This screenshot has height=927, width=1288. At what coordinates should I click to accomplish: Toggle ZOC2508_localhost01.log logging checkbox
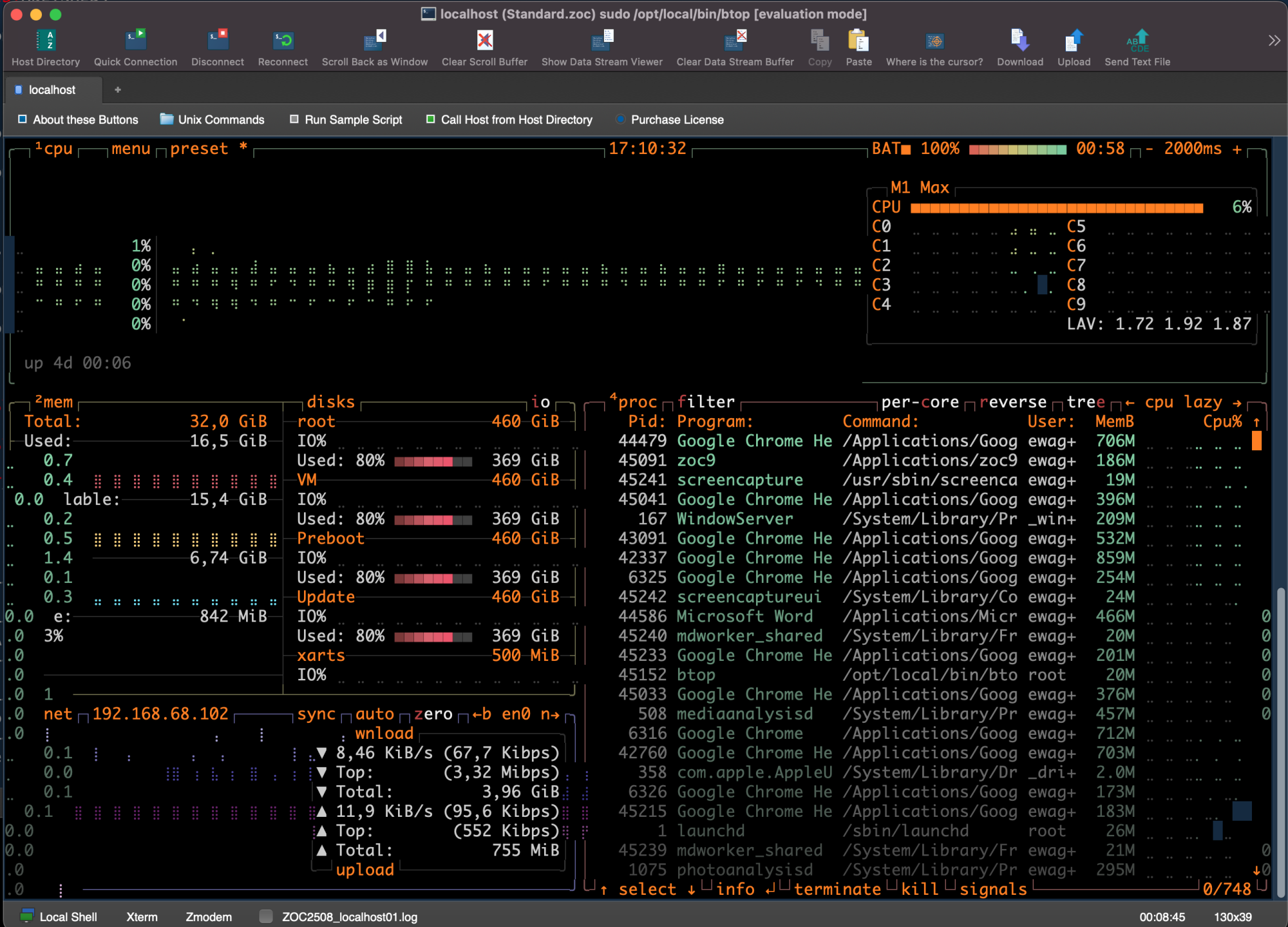click(x=265, y=917)
